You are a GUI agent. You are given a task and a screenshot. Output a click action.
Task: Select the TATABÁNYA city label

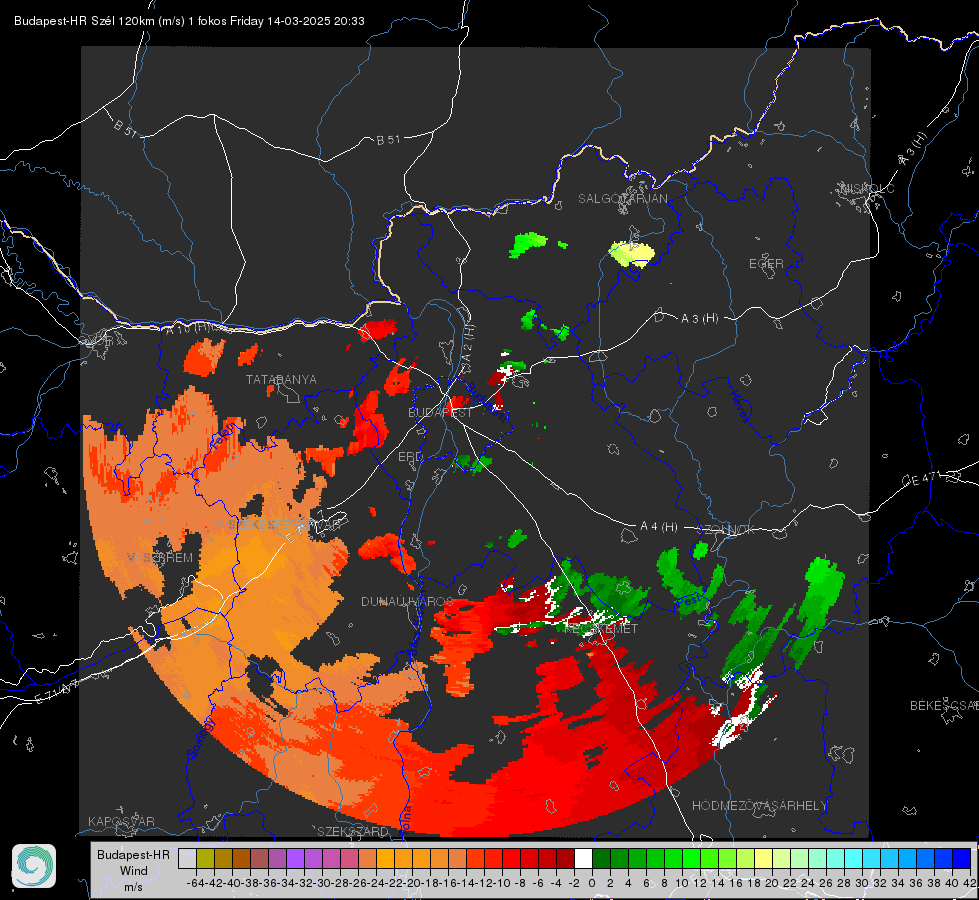click(281, 380)
